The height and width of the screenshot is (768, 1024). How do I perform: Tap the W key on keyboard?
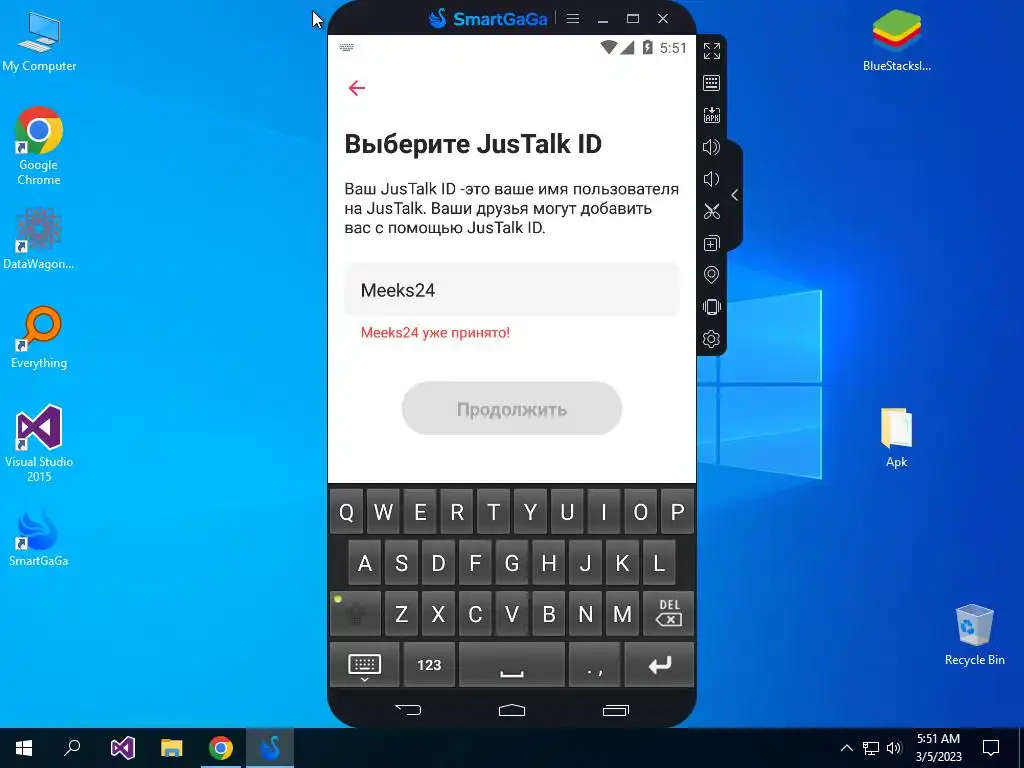pyautogui.click(x=383, y=512)
